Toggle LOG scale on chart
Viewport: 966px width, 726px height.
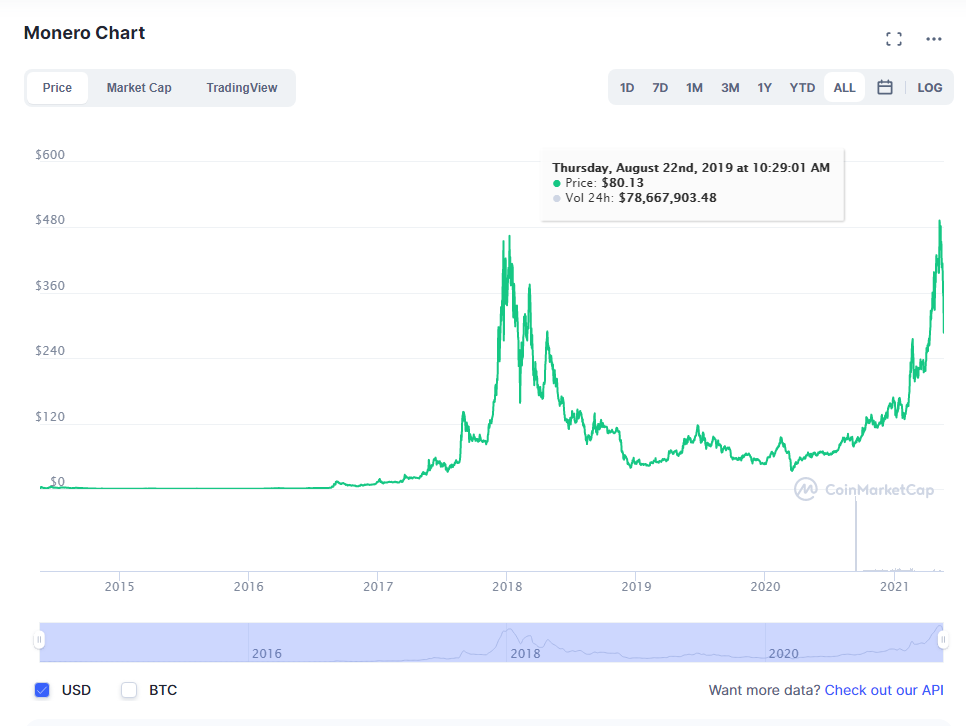[930, 87]
